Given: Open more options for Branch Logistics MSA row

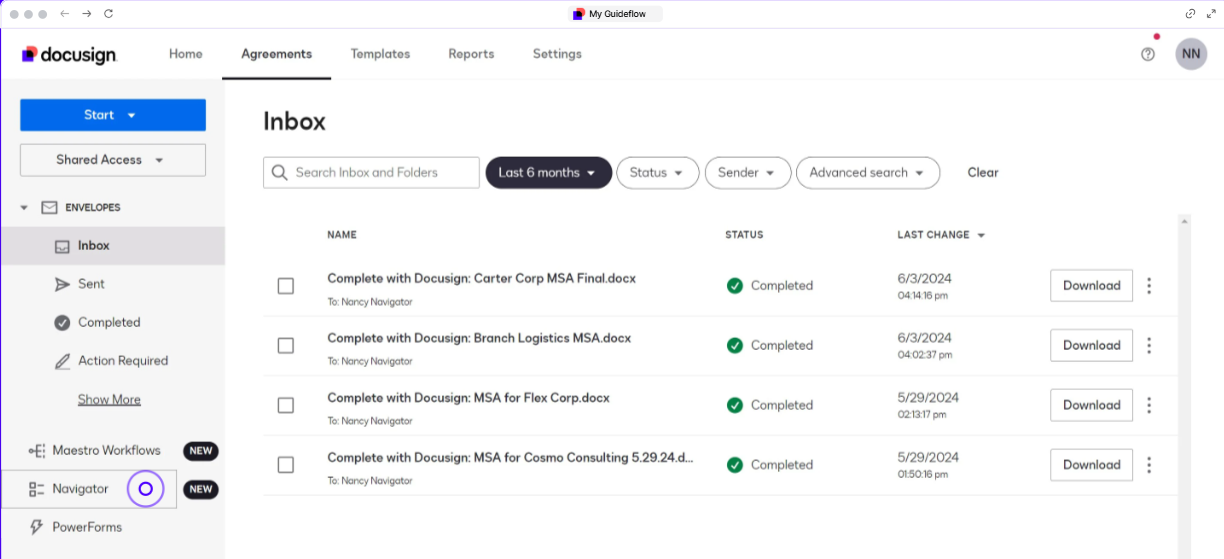Looking at the screenshot, I should coord(1149,345).
